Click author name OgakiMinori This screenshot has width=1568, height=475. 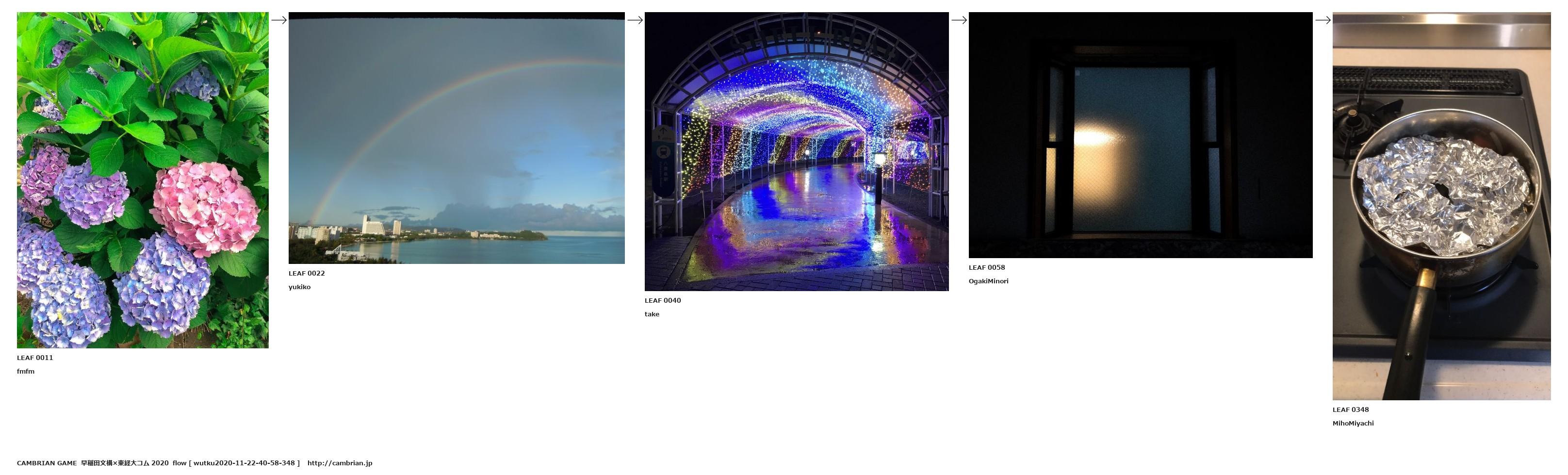coord(988,281)
